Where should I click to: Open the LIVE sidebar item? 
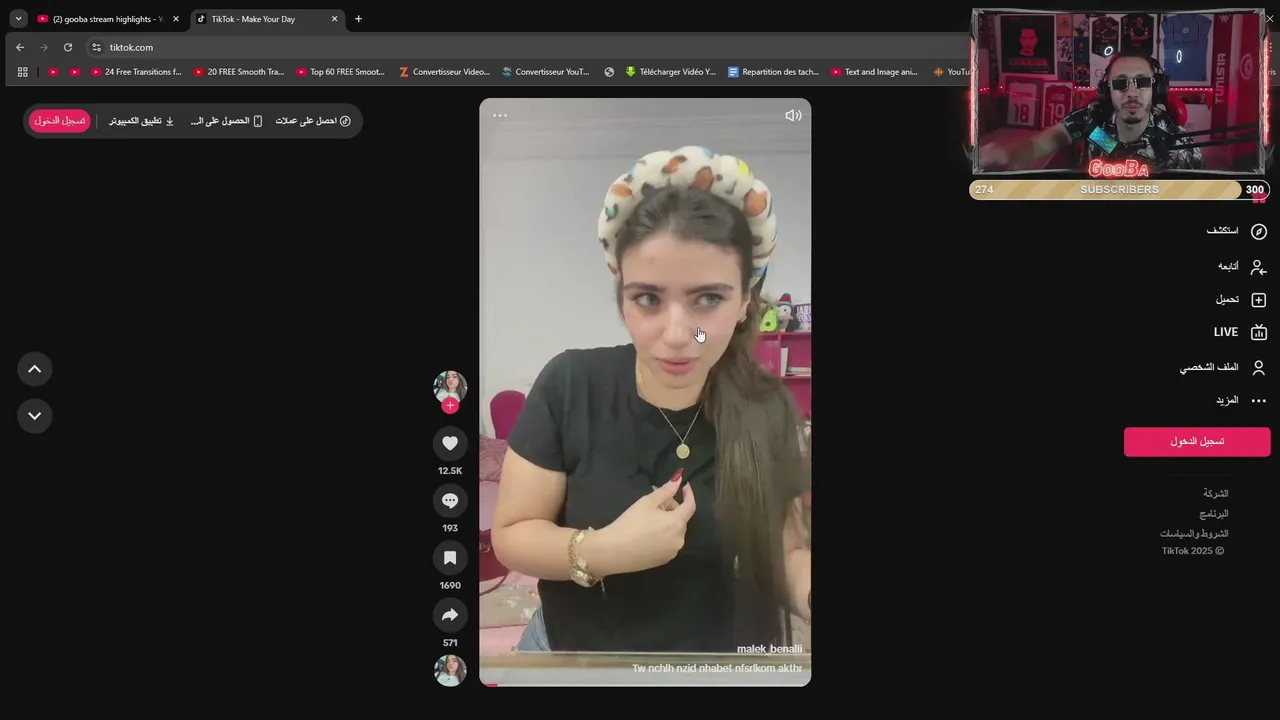pyautogui.click(x=1240, y=332)
